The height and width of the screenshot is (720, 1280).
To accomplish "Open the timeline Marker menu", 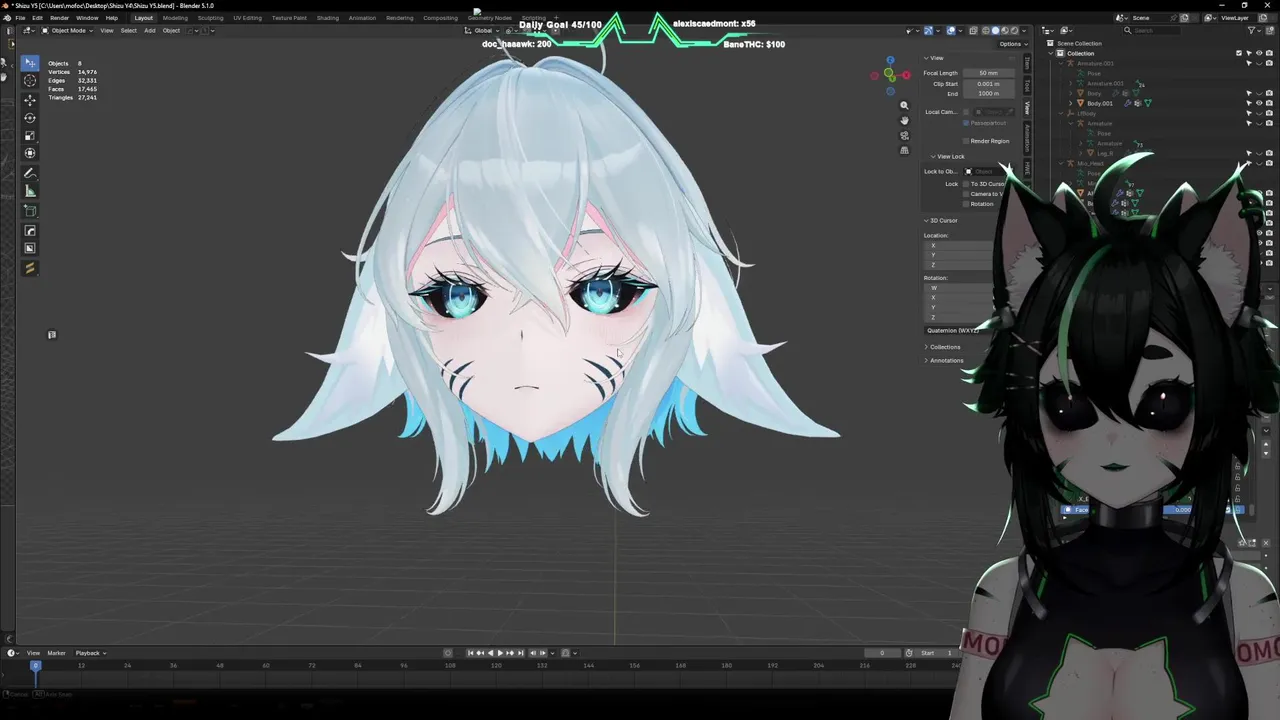I will 56,653.
